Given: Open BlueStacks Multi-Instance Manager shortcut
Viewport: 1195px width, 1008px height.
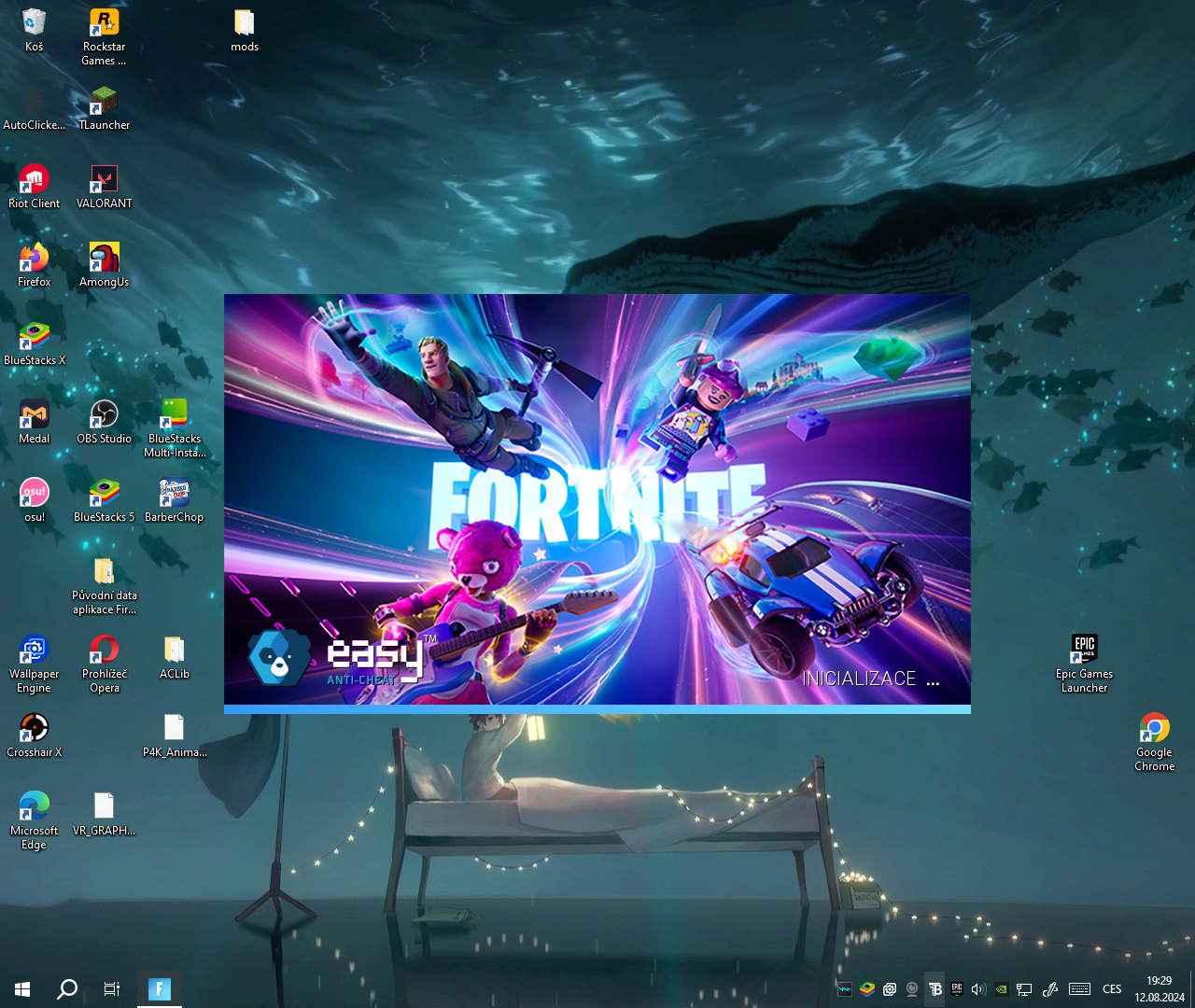Looking at the screenshot, I should [x=175, y=429].
